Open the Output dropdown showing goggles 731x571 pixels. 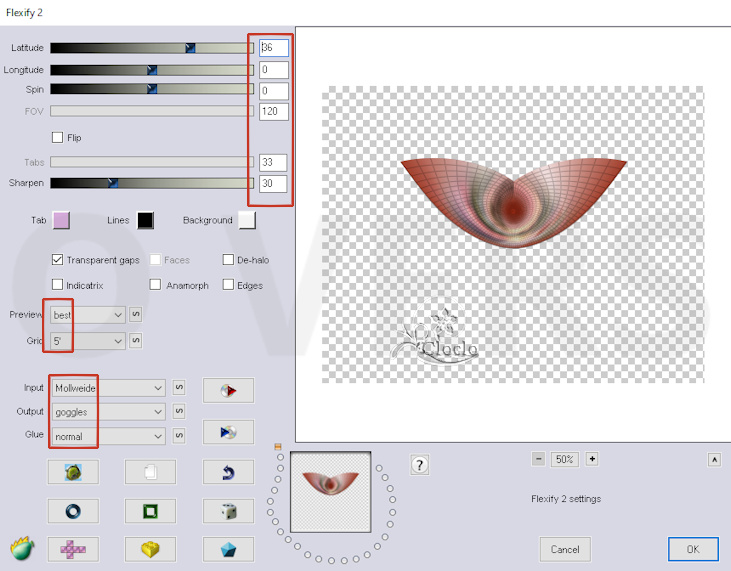pyautogui.click(x=109, y=412)
